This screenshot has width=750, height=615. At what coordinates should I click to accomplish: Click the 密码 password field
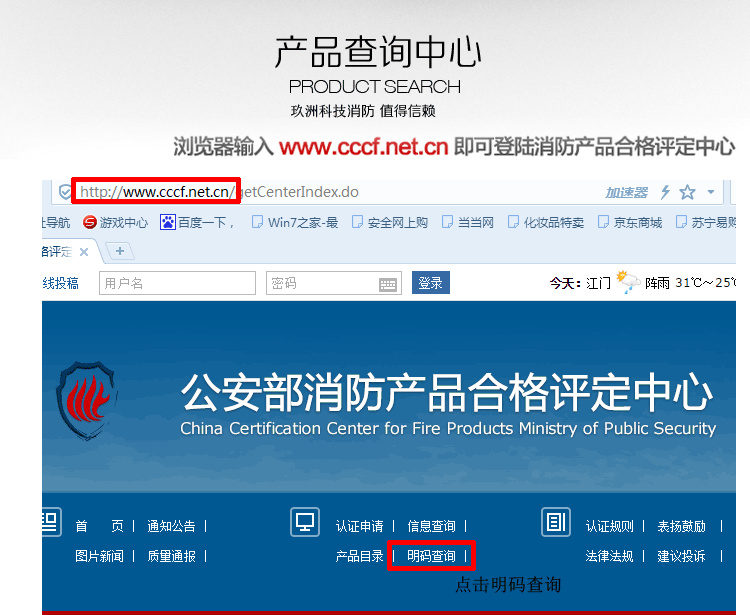point(333,283)
